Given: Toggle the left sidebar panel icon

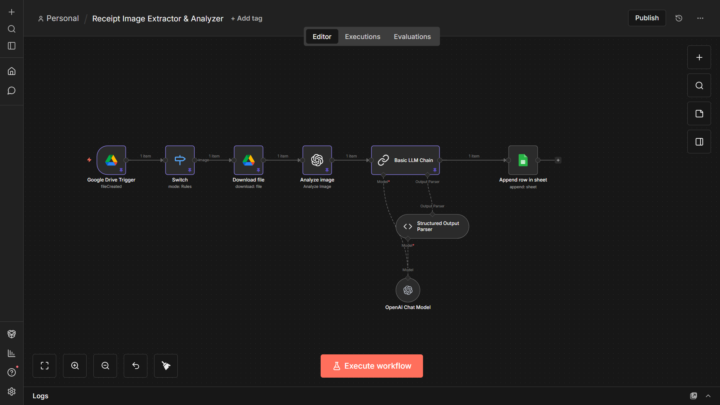Looking at the screenshot, I should click(x=11, y=46).
